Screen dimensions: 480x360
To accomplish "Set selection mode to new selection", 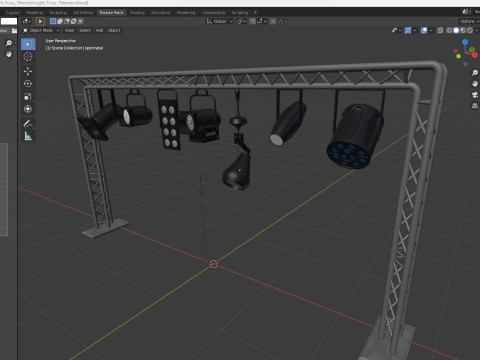I will (53, 21).
